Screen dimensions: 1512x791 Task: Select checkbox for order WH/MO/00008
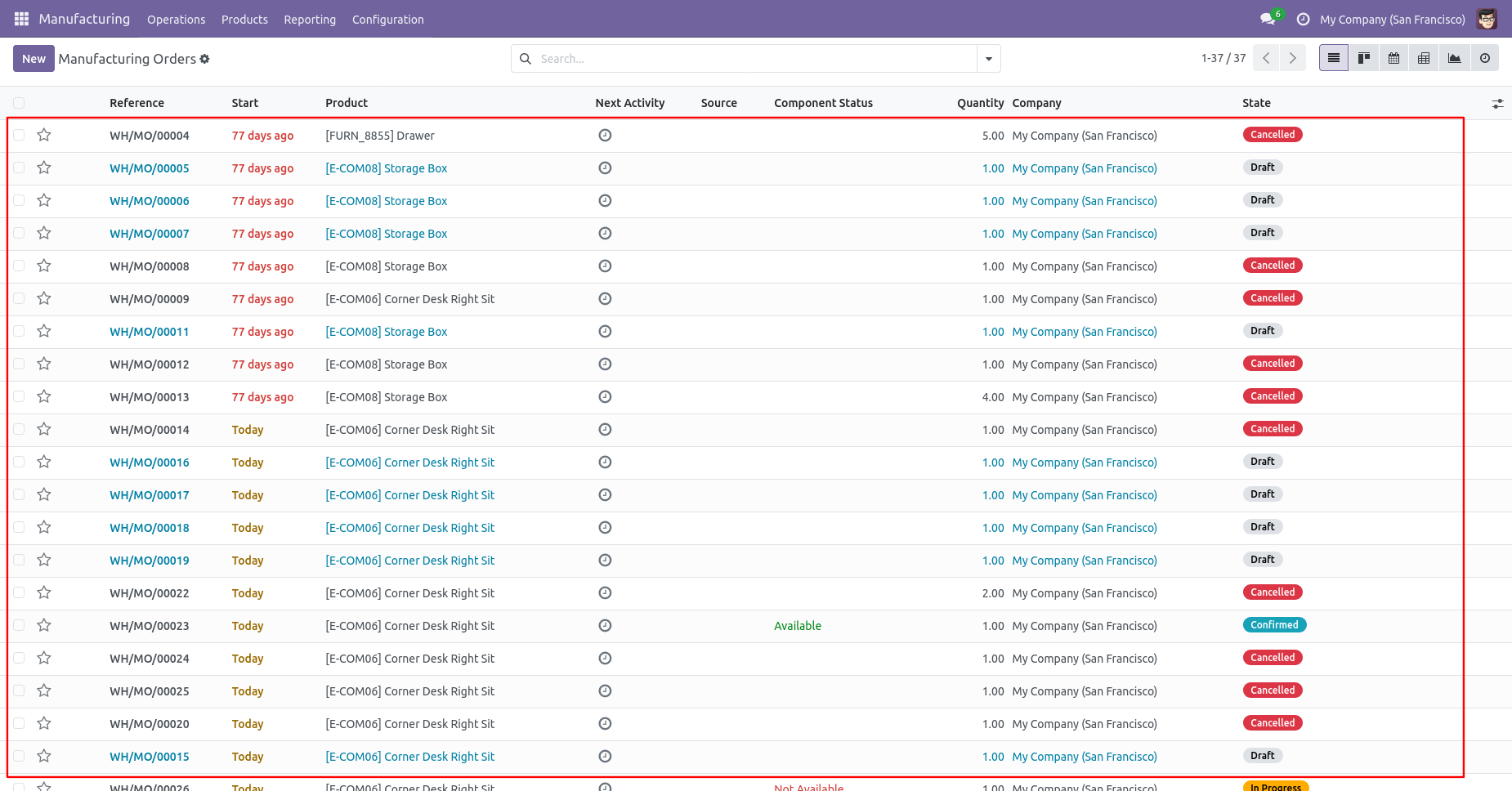click(19, 266)
